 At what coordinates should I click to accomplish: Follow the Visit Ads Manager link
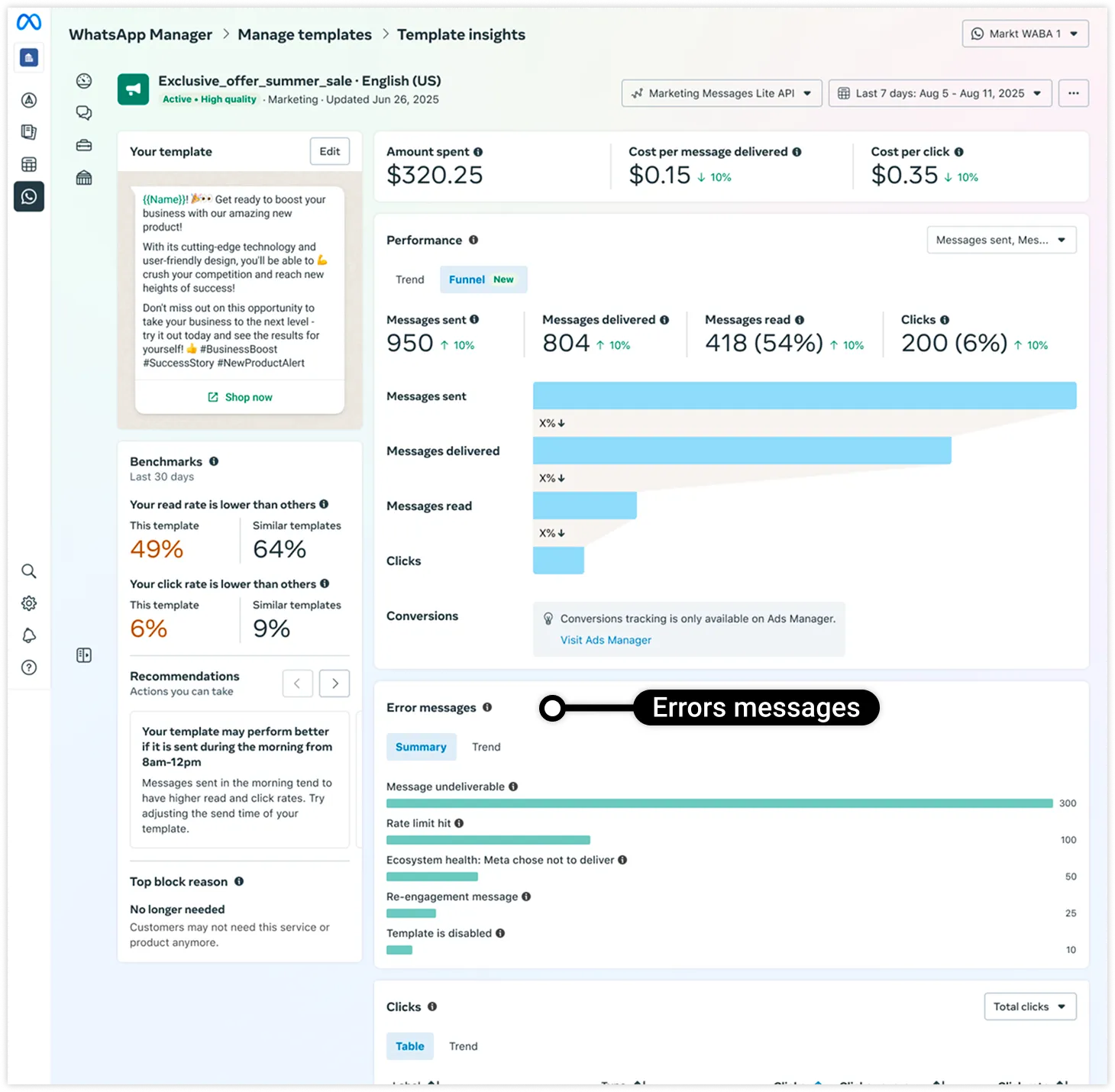coord(606,640)
